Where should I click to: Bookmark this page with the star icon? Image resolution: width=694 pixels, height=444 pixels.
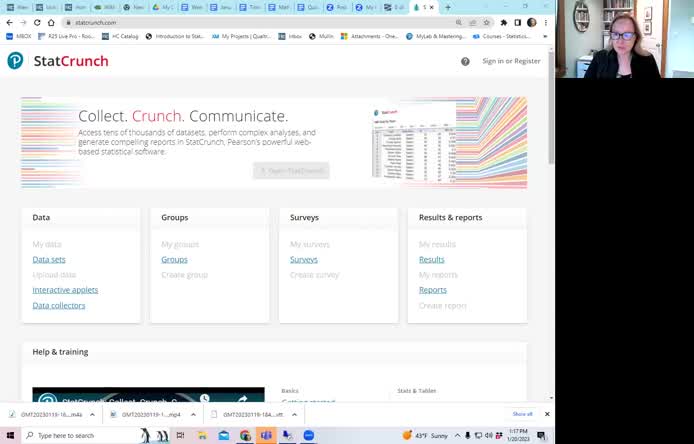click(487, 22)
